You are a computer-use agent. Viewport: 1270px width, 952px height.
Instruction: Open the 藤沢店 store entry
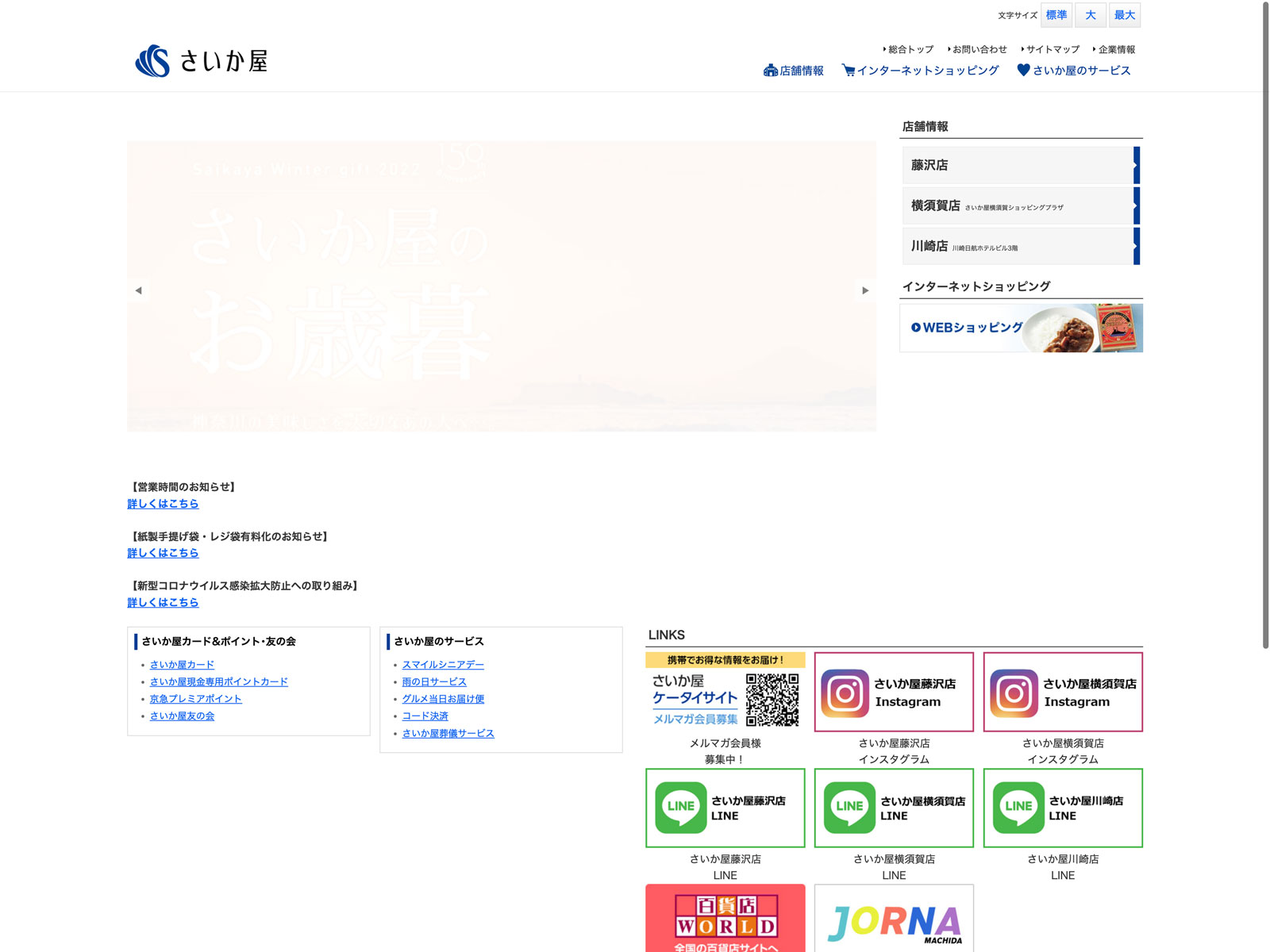tap(1021, 165)
